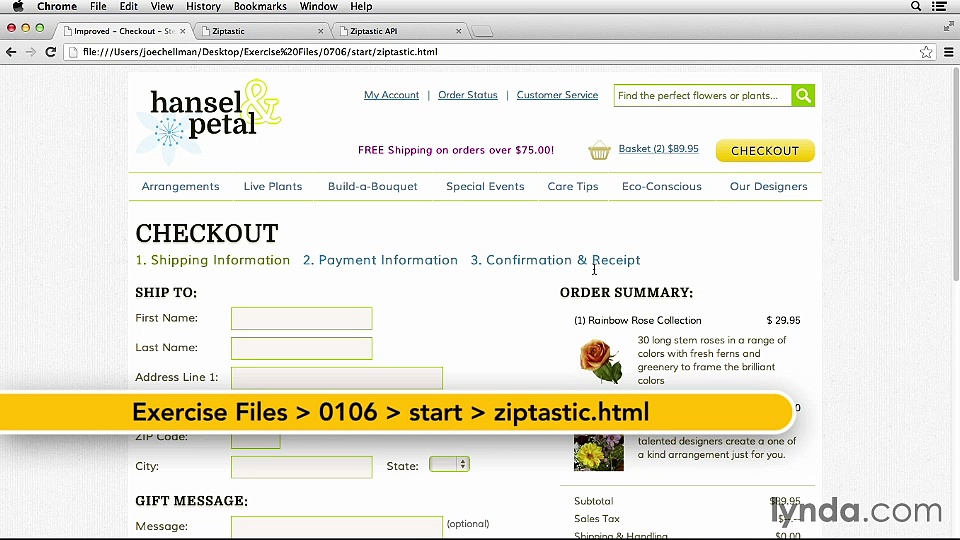Open the Build-a-Bouquet nav item

coord(372,187)
